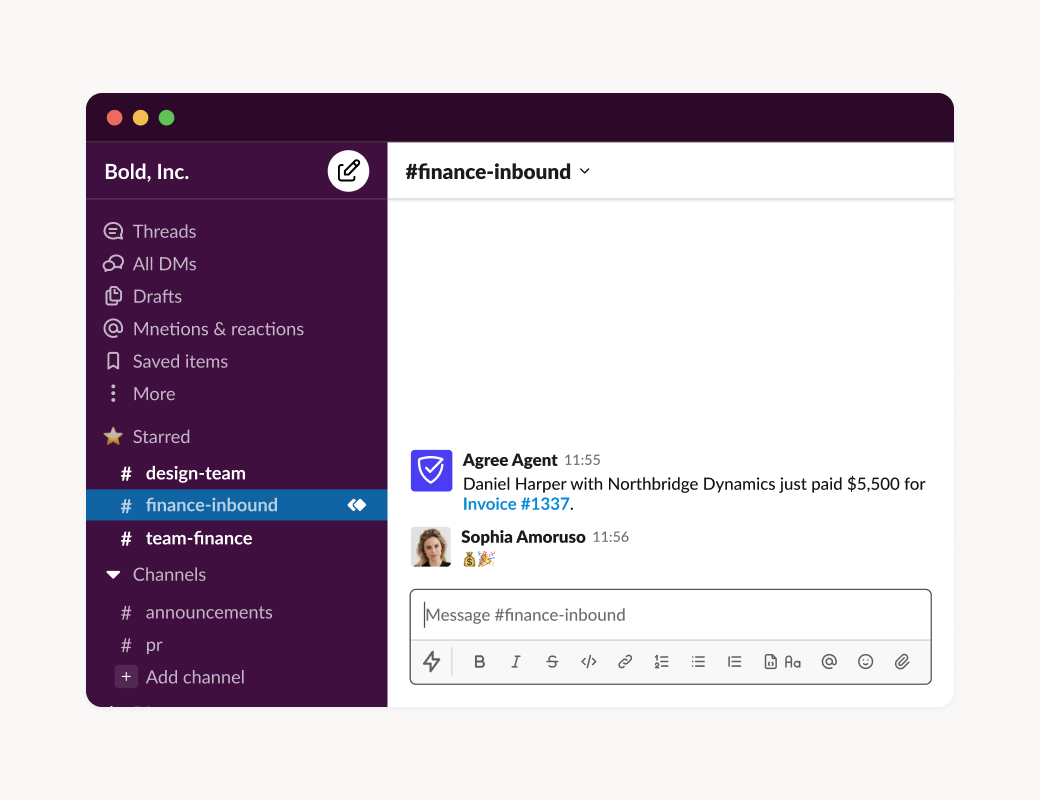Toggle the Aa formatting toolbar display
Screen dimensions: 1040x800
pos(793,662)
